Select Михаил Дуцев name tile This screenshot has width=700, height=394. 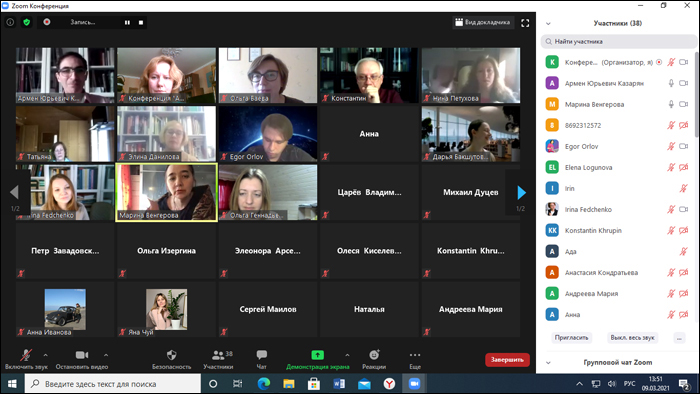[471, 192]
